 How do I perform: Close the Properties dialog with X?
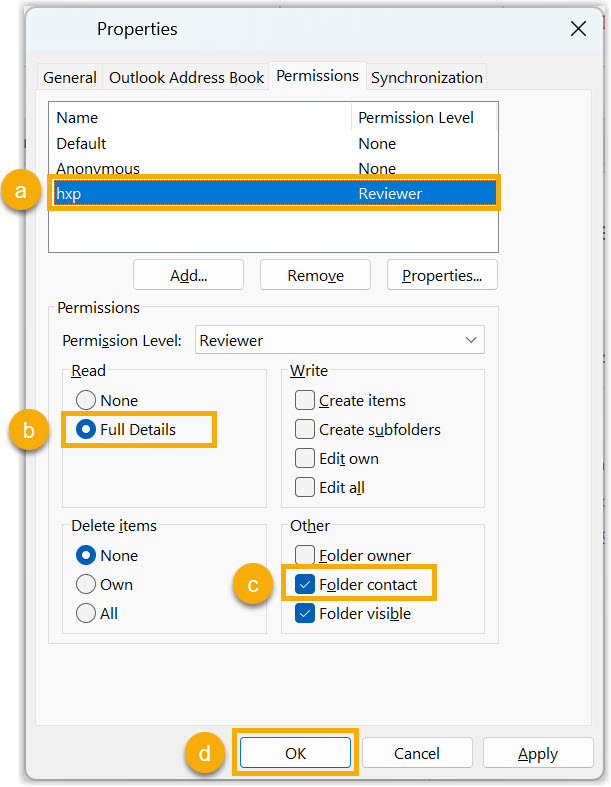(x=578, y=29)
